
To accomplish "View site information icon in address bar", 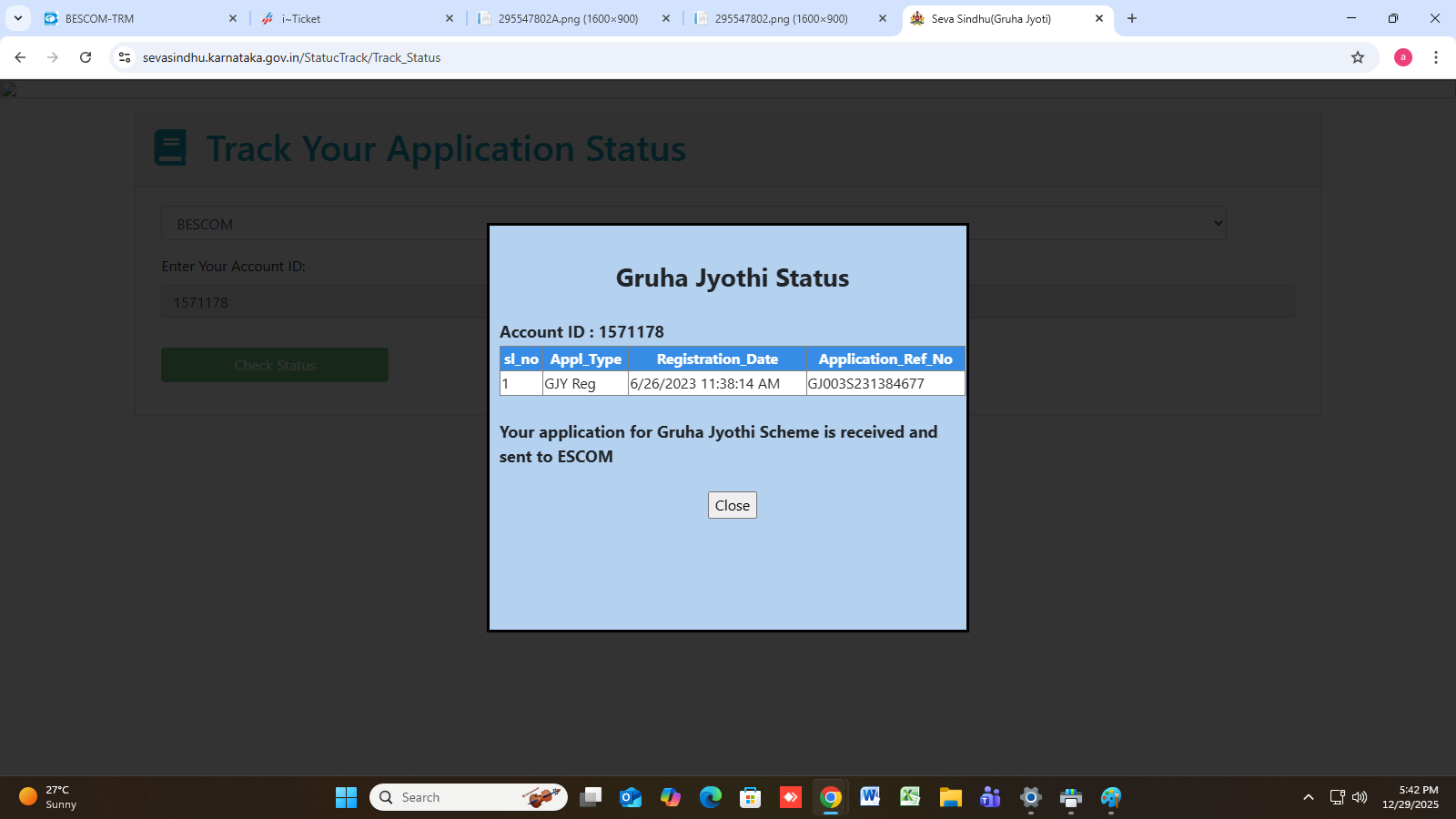I will [125, 57].
